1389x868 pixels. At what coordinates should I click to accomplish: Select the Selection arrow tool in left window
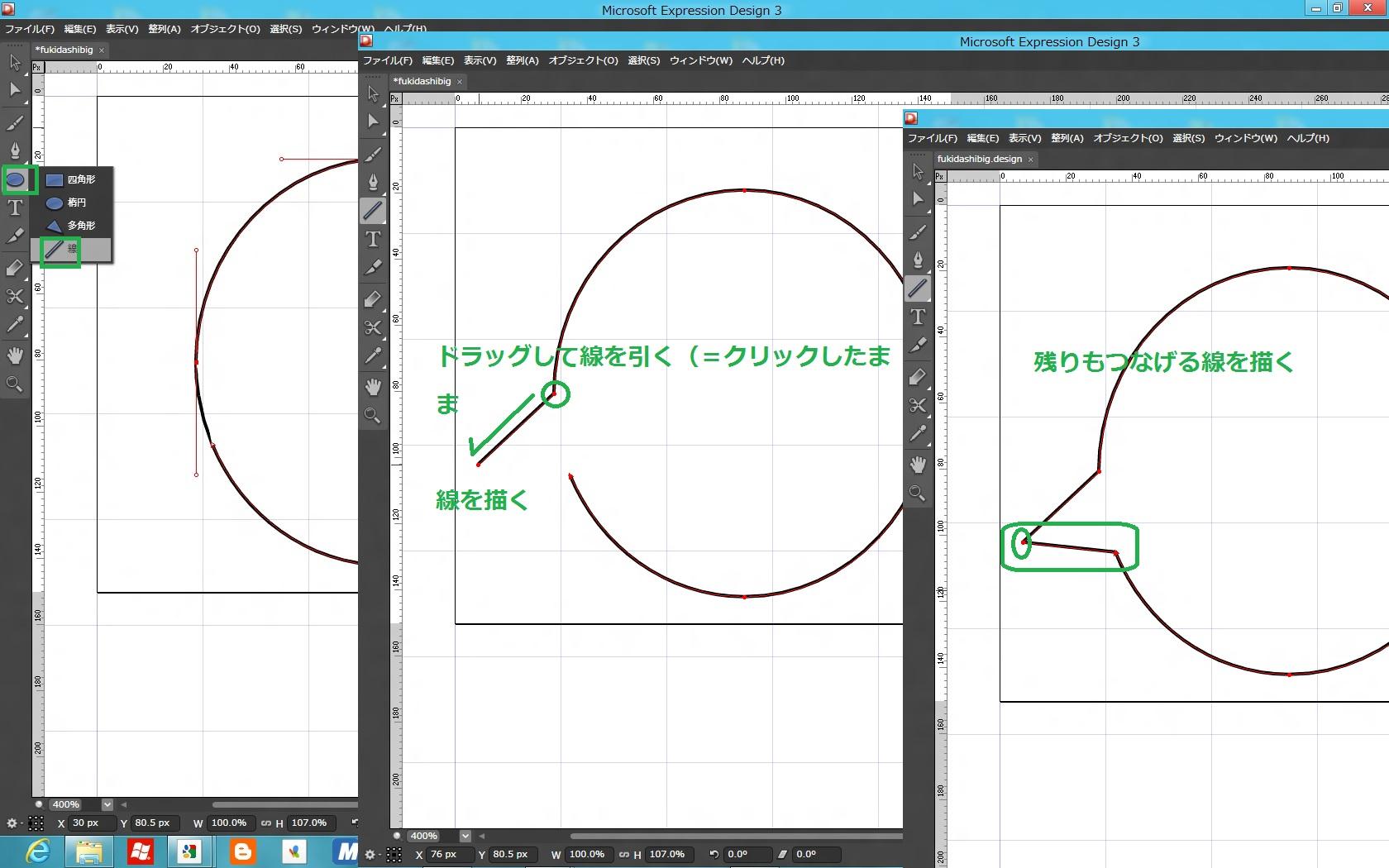[15, 62]
